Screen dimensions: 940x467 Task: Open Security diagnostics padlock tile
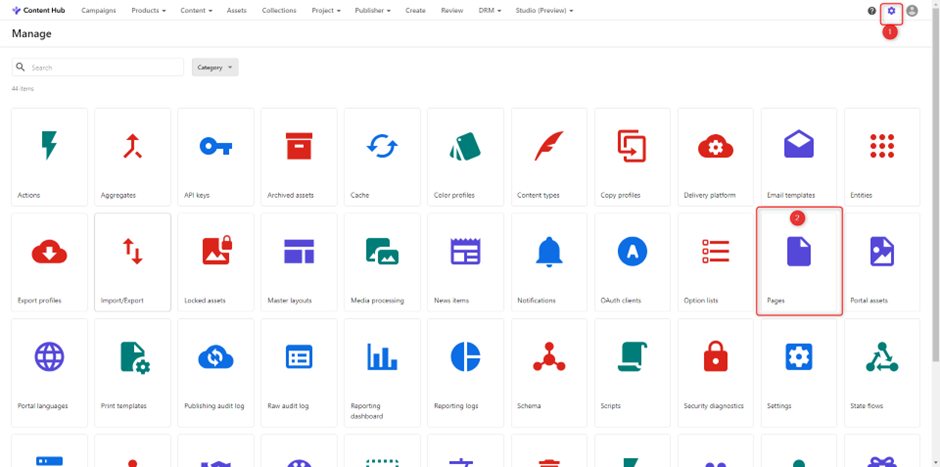point(716,373)
